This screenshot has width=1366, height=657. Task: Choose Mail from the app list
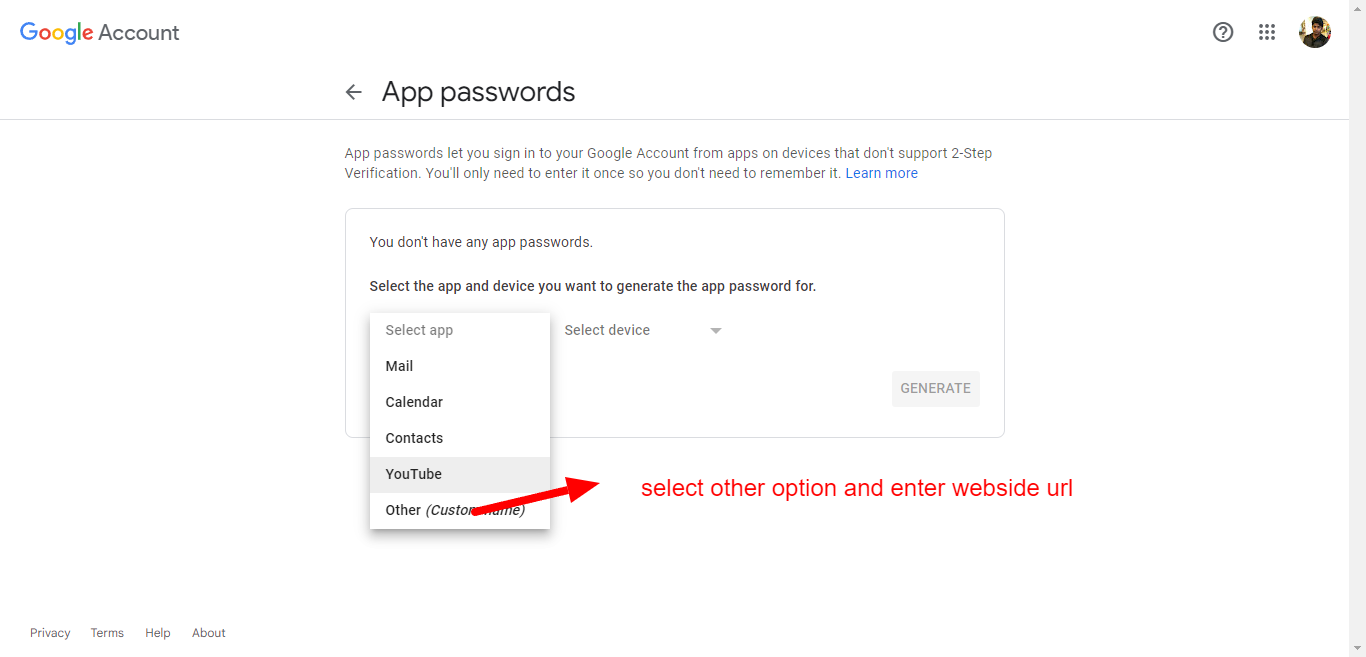pyautogui.click(x=399, y=366)
